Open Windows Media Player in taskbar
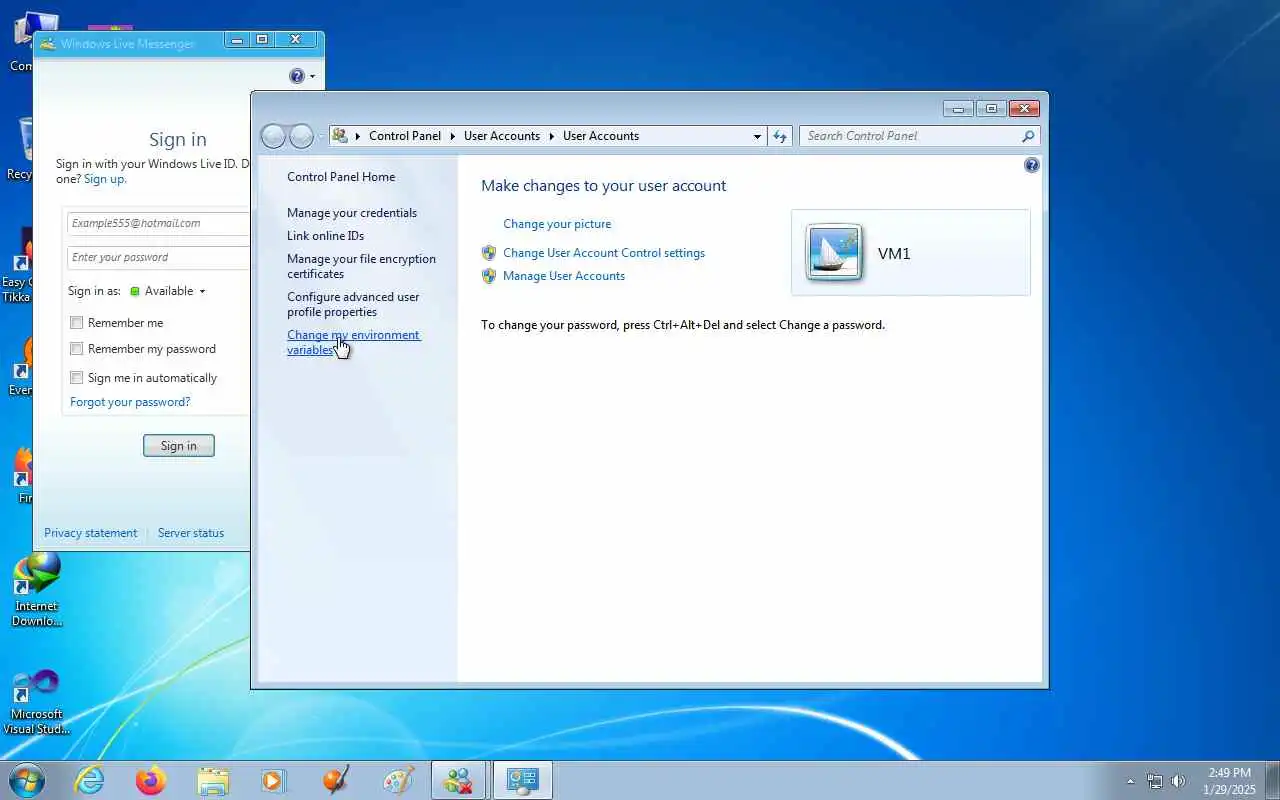 [273, 780]
